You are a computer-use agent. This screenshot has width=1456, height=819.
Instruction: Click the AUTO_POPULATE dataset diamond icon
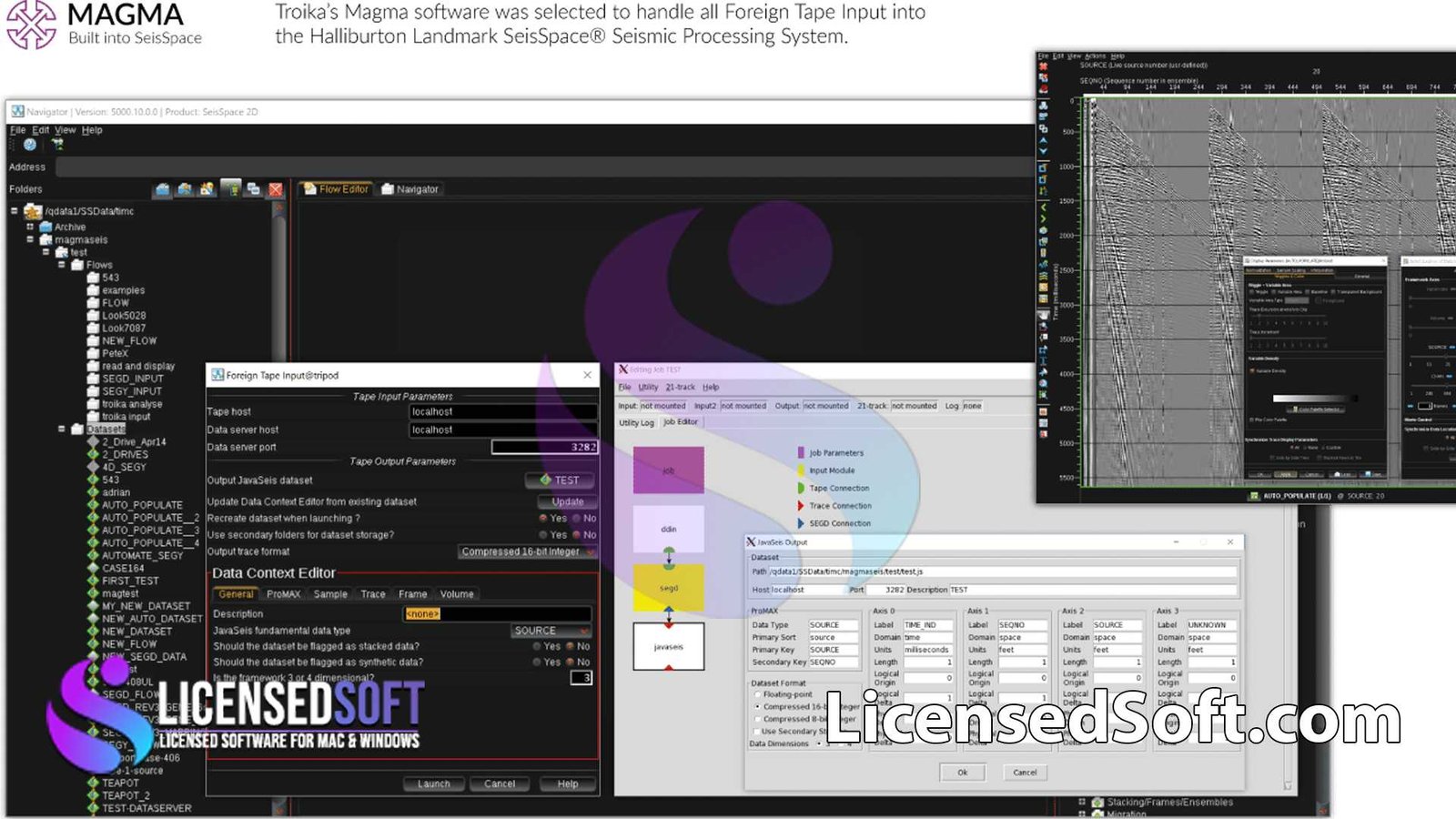tap(93, 505)
